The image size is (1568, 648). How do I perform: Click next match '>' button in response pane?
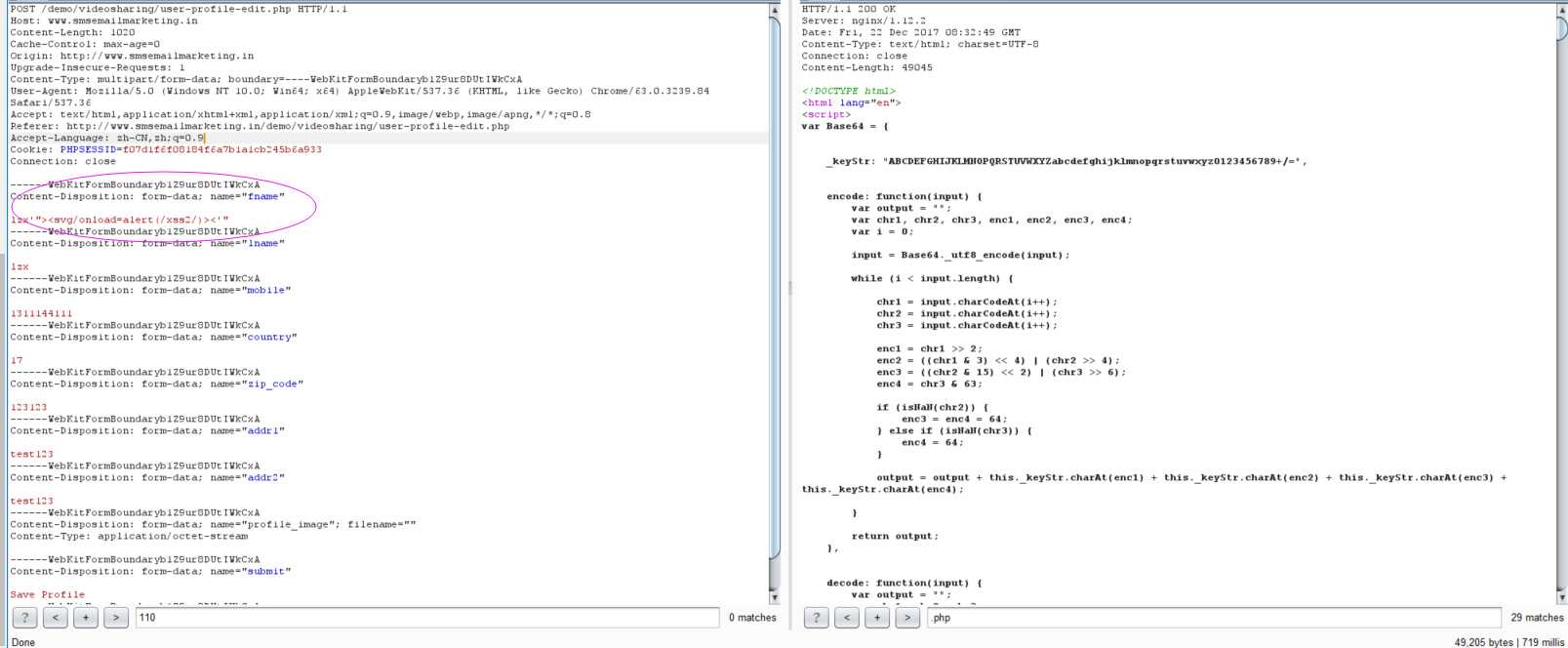pos(907,618)
